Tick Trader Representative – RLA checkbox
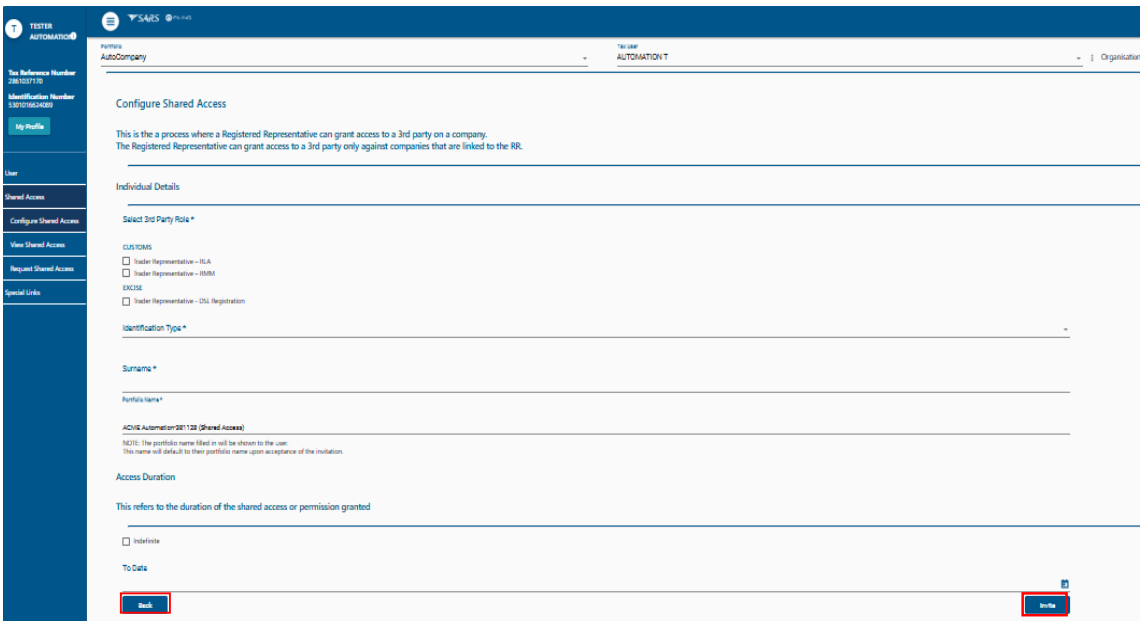Screen dimensions: 1148x627 coord(126,261)
